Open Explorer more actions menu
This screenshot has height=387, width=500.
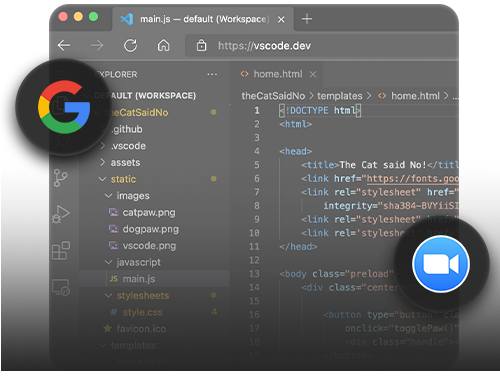[212, 74]
